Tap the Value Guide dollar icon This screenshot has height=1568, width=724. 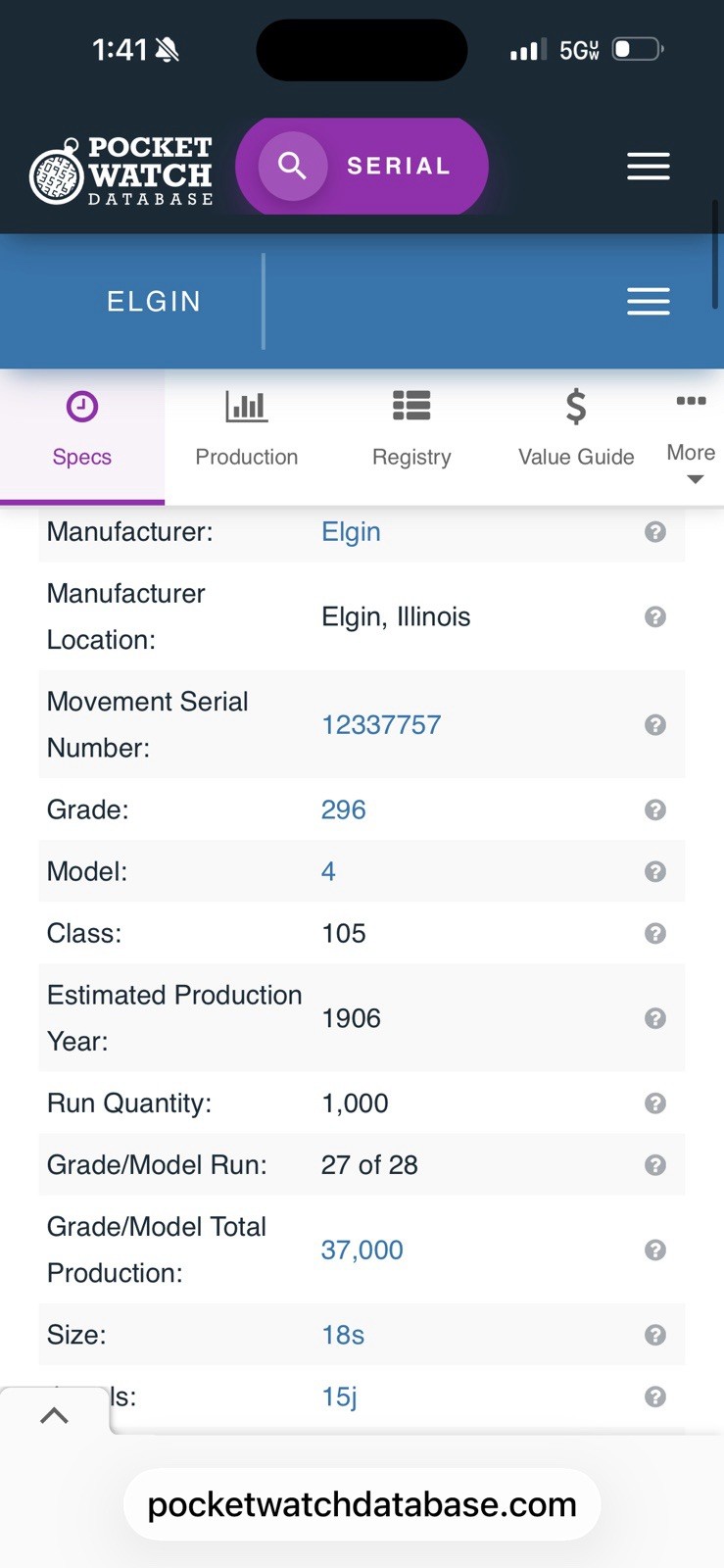click(576, 407)
